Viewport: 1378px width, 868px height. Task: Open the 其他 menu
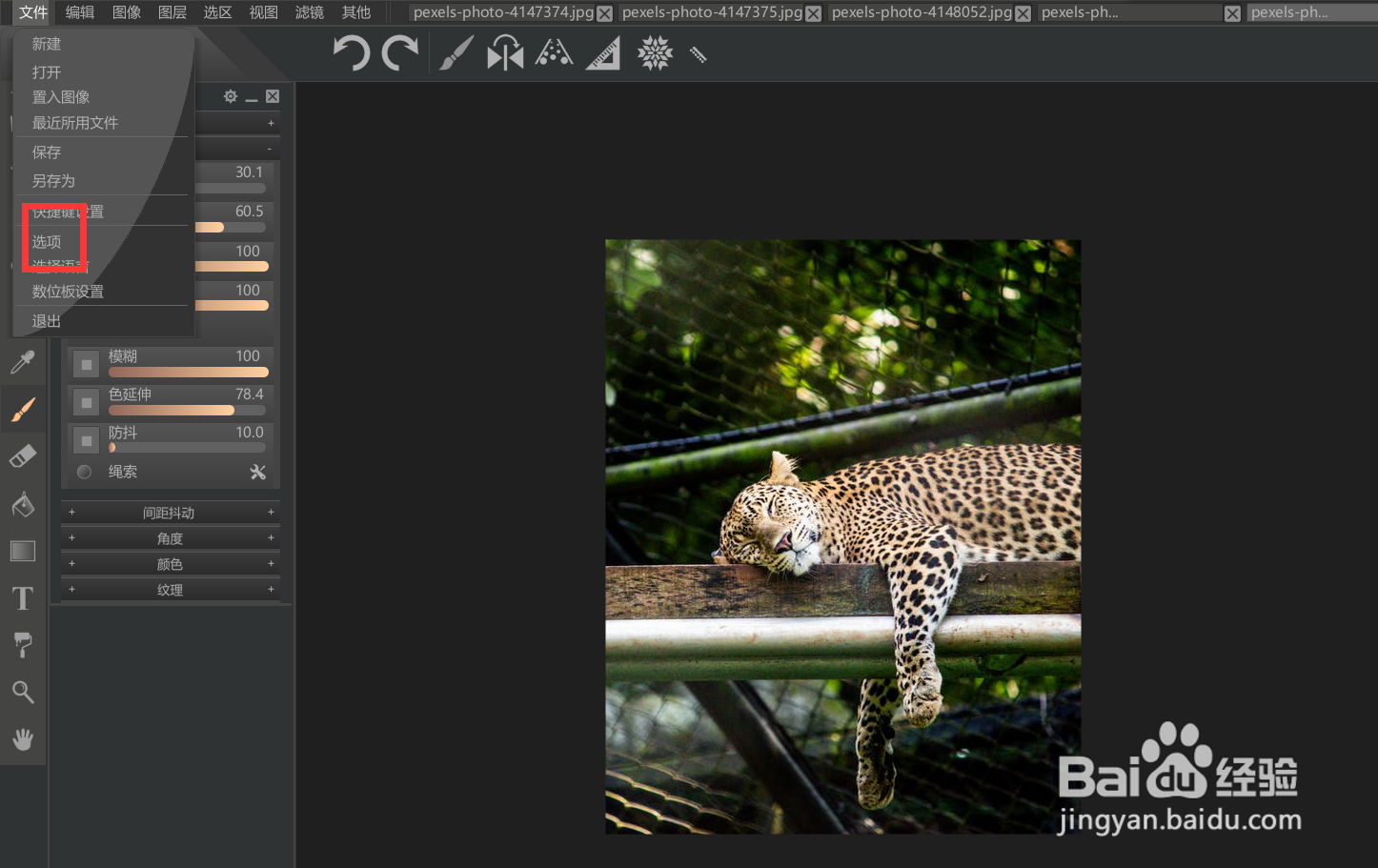356,12
